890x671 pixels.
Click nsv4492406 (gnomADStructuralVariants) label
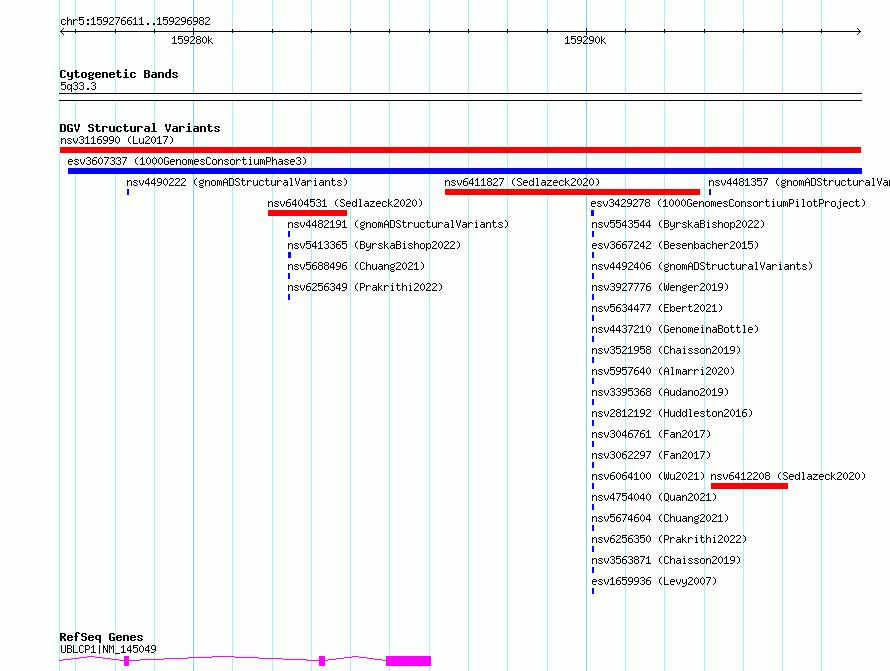702,266
